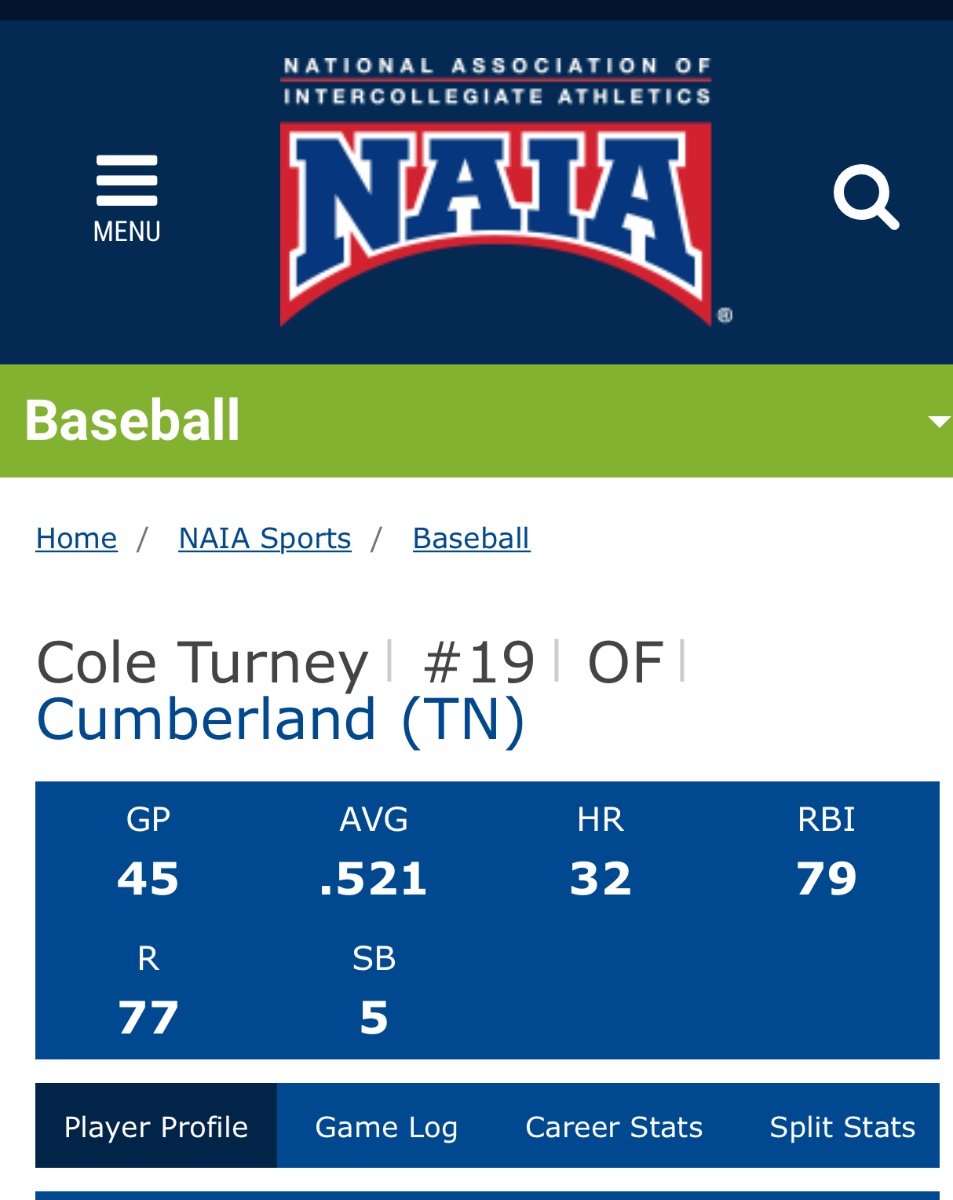Viewport: 953px width, 1200px height.
Task: Go to the Baseball breadcrumb link
Action: [471, 538]
